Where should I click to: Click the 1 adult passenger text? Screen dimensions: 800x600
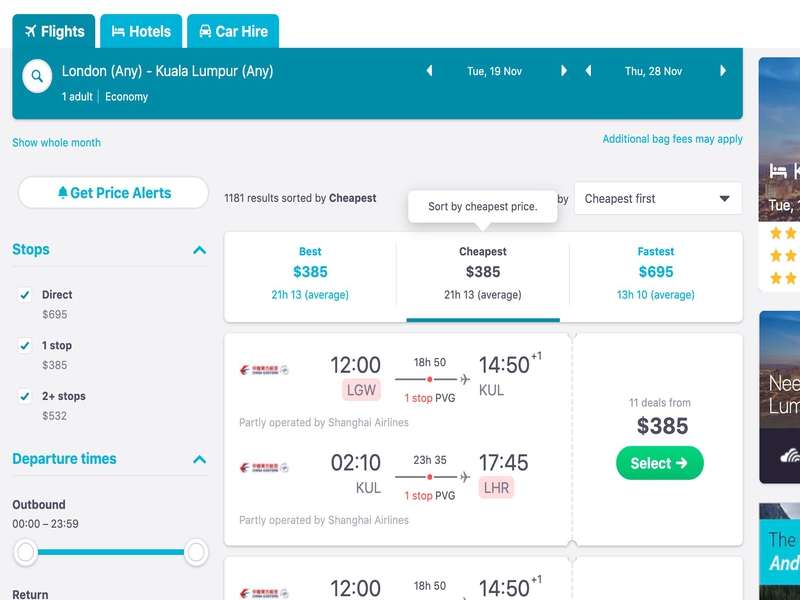click(77, 97)
